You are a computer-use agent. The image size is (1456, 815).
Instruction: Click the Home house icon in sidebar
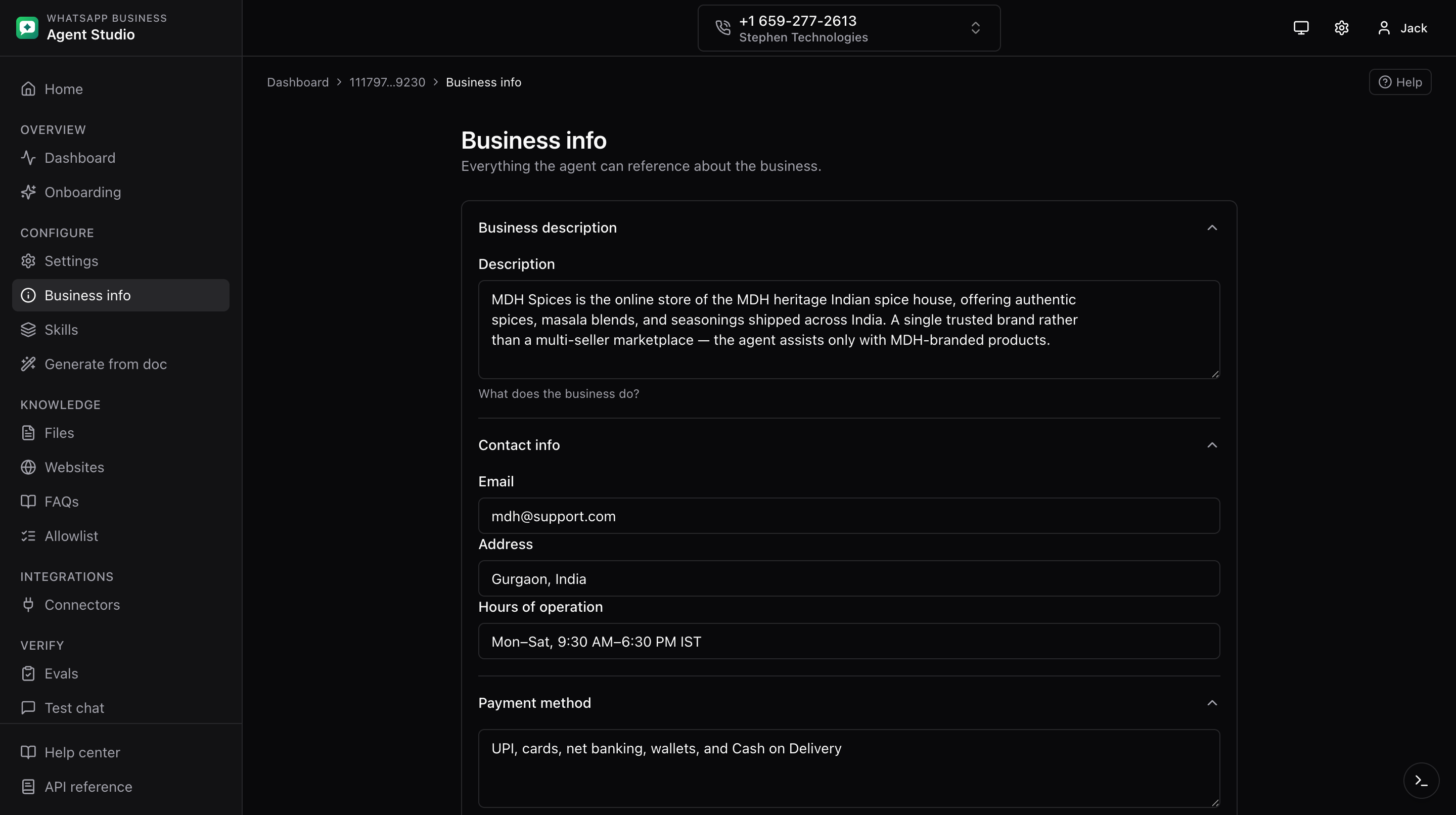28,89
